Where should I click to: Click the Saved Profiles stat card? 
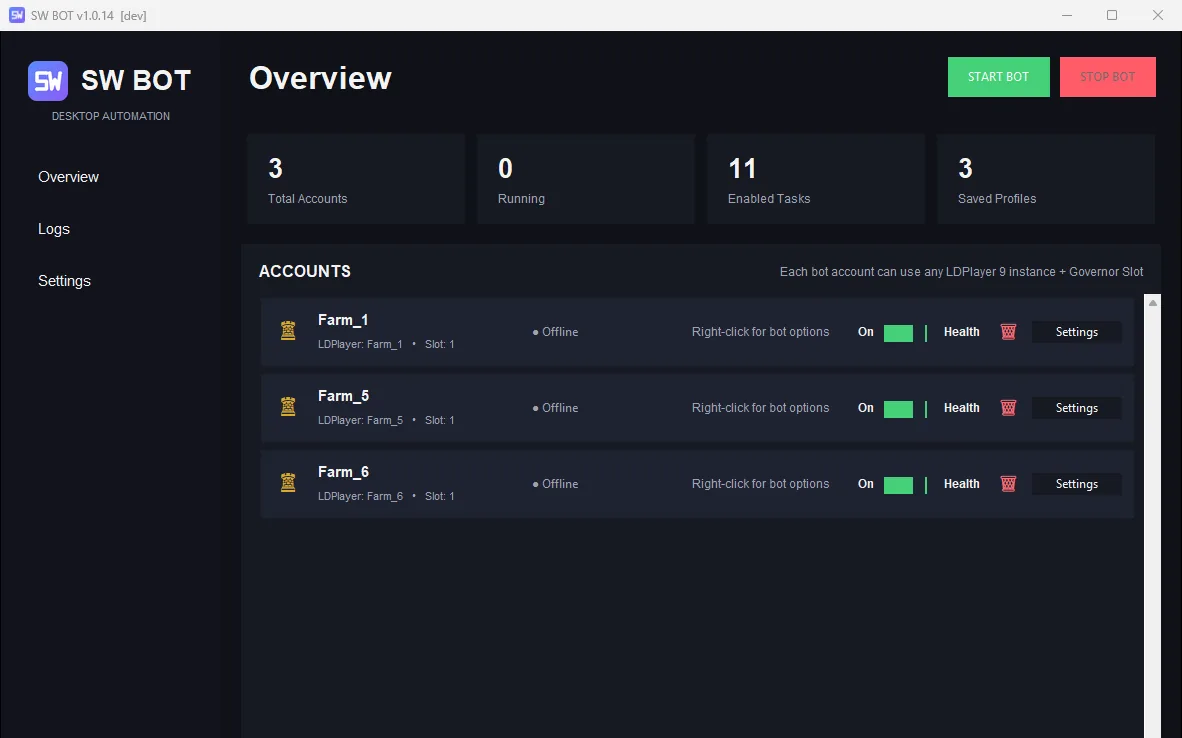pos(1046,179)
